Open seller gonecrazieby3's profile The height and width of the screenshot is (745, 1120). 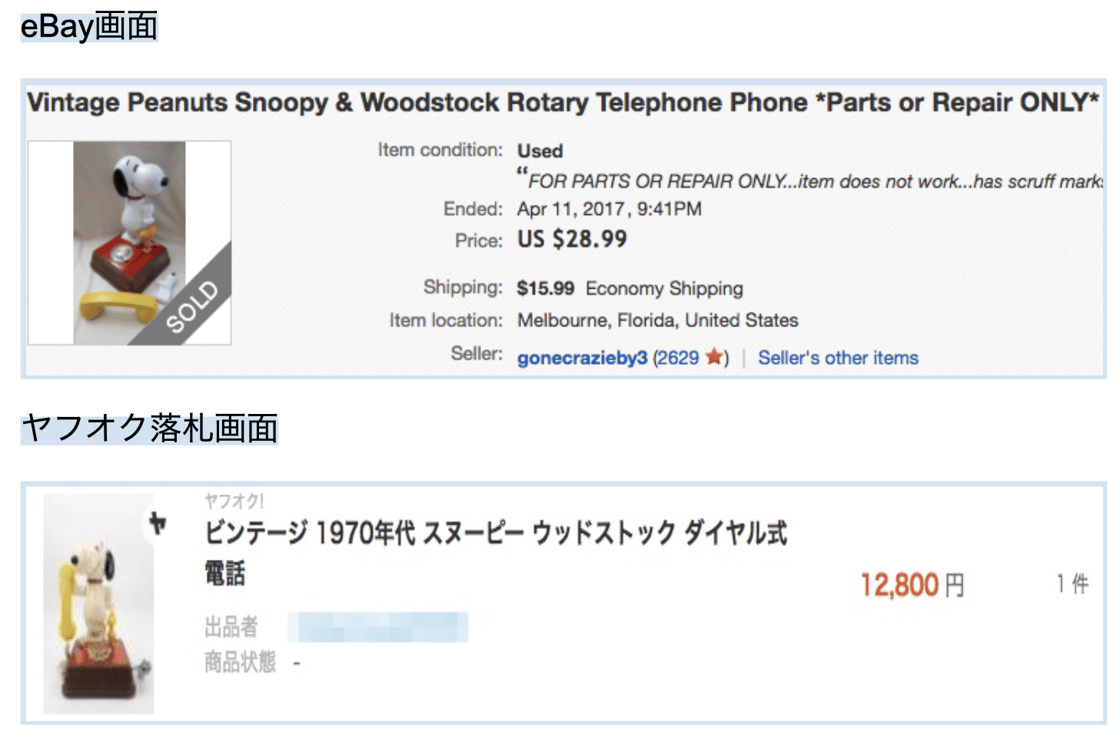click(x=582, y=358)
